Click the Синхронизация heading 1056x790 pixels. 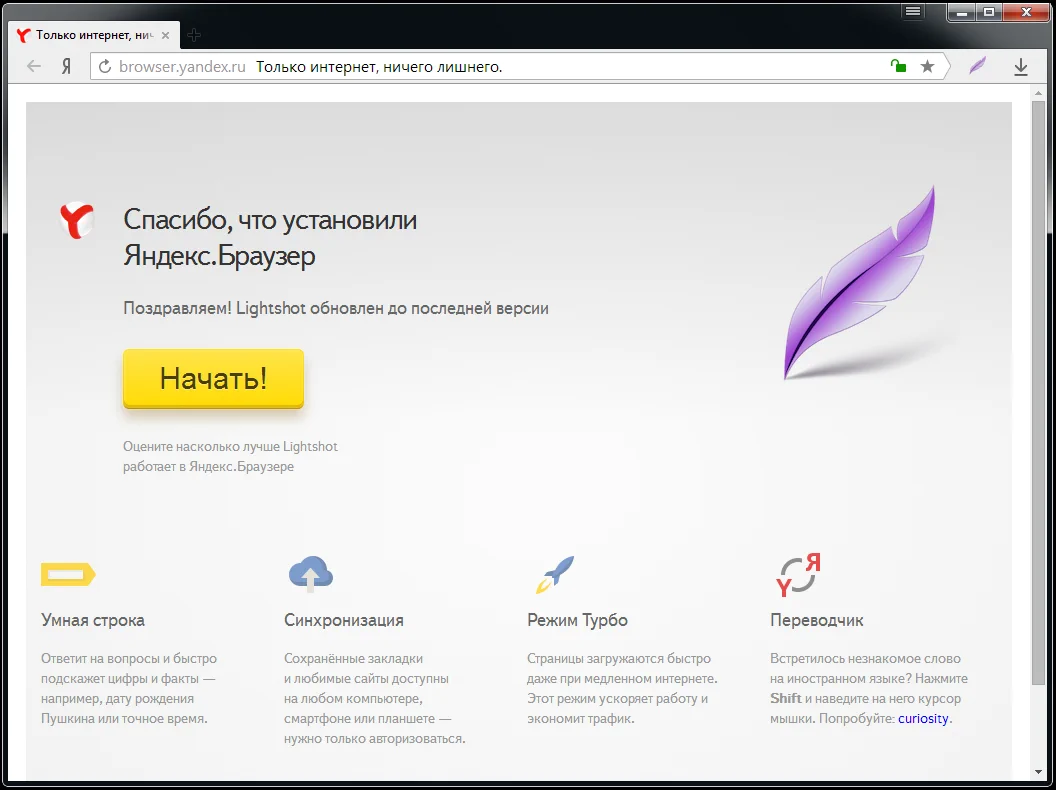click(x=343, y=620)
